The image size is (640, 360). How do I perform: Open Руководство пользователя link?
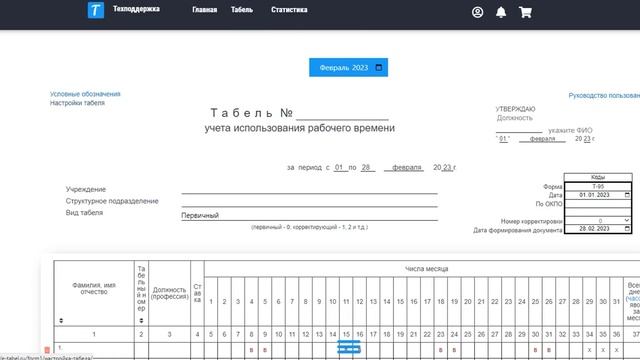[604, 96]
